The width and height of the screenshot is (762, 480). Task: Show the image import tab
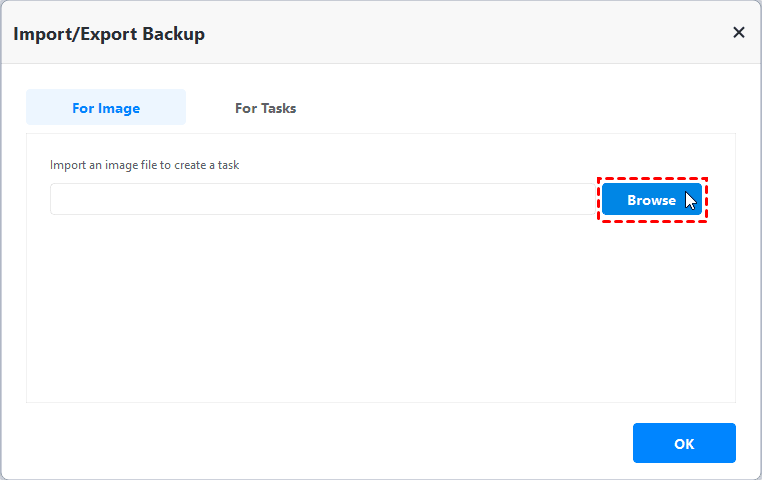(106, 108)
